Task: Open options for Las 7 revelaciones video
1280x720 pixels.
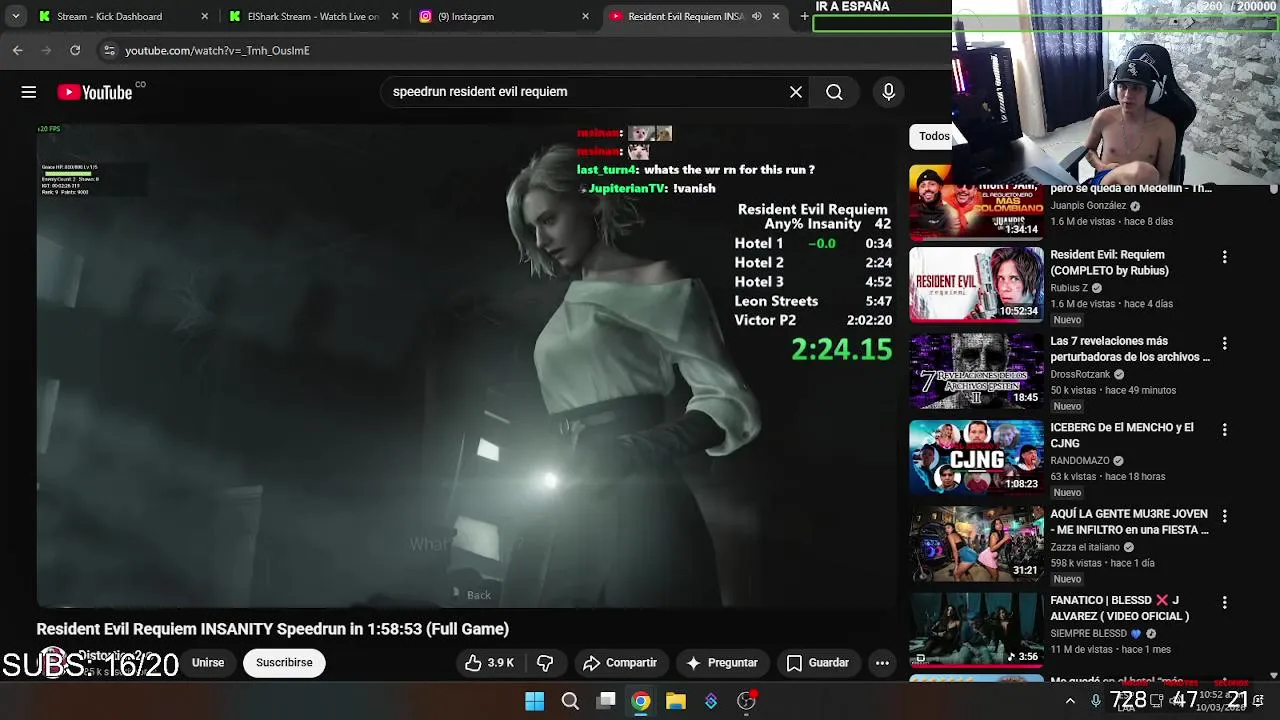Action: pos(1224,343)
